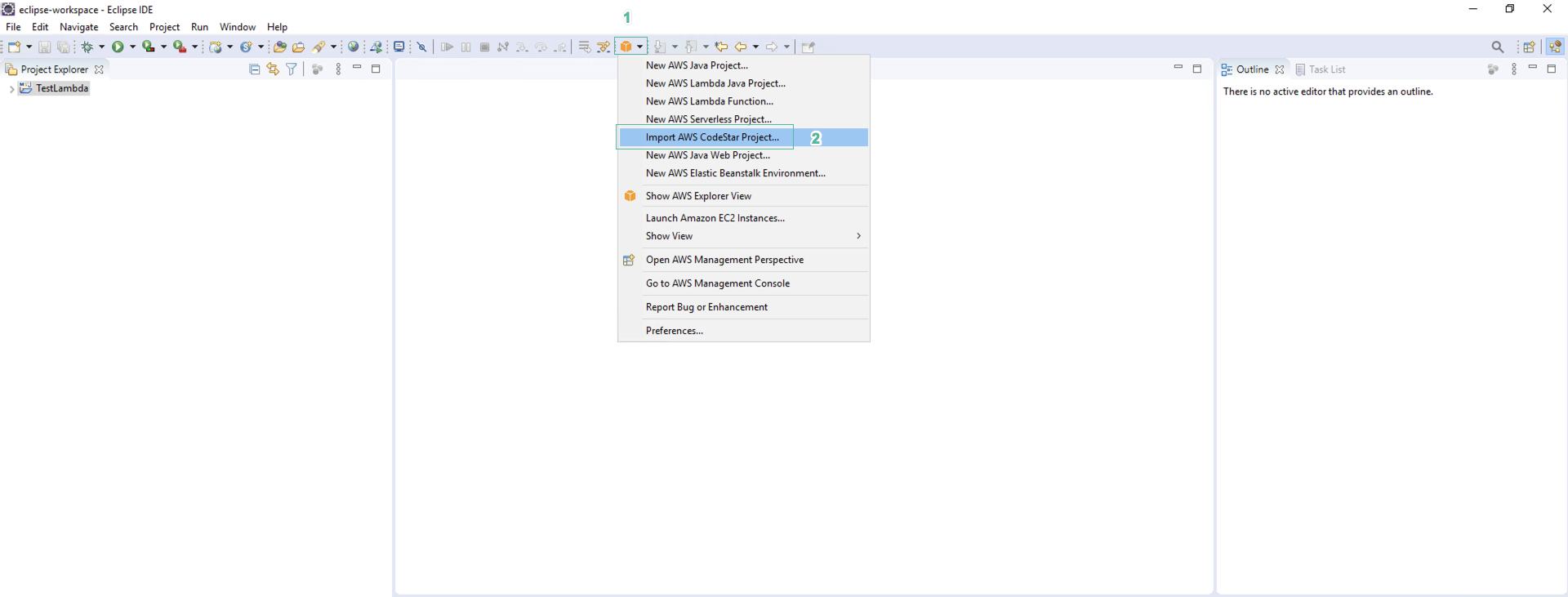Open dropdown arrow beside AWS cube icon
The image size is (1568, 597).
640,47
